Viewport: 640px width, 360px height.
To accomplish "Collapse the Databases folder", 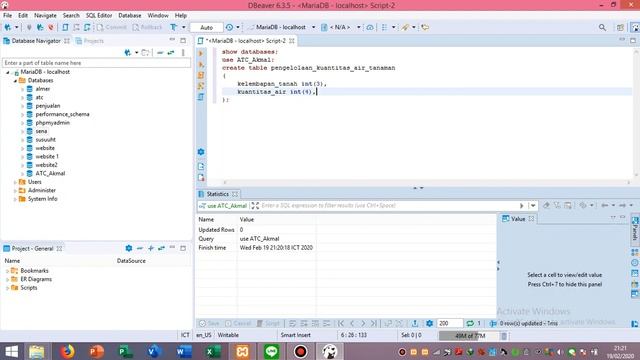I will click(15, 81).
